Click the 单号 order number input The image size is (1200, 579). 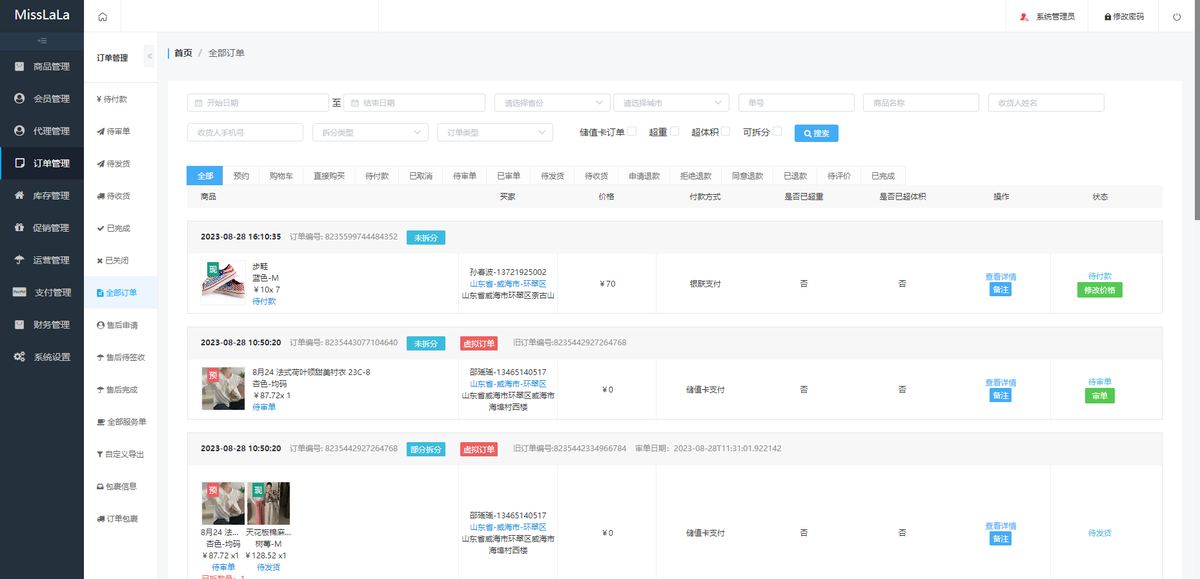pyautogui.click(x=796, y=102)
